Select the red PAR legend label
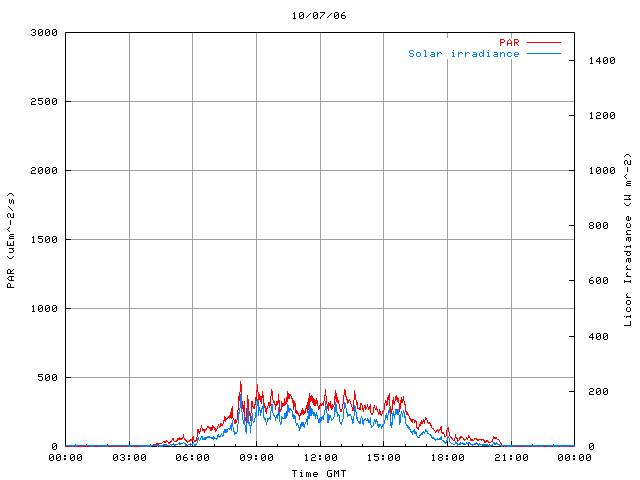Image resolution: width=640 pixels, height=480 pixels. tap(509, 42)
